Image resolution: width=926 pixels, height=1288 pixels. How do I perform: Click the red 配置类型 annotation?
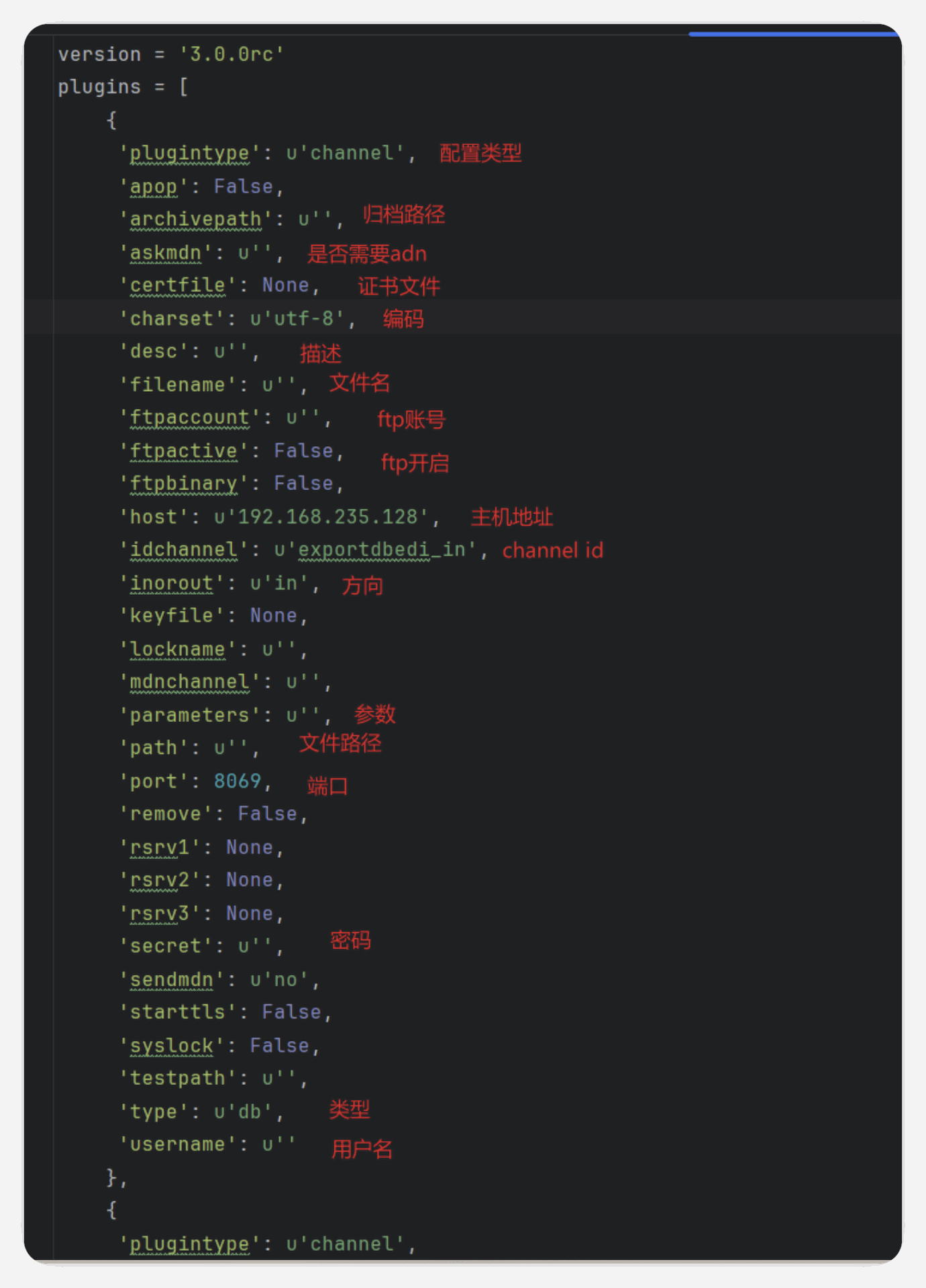coord(480,153)
